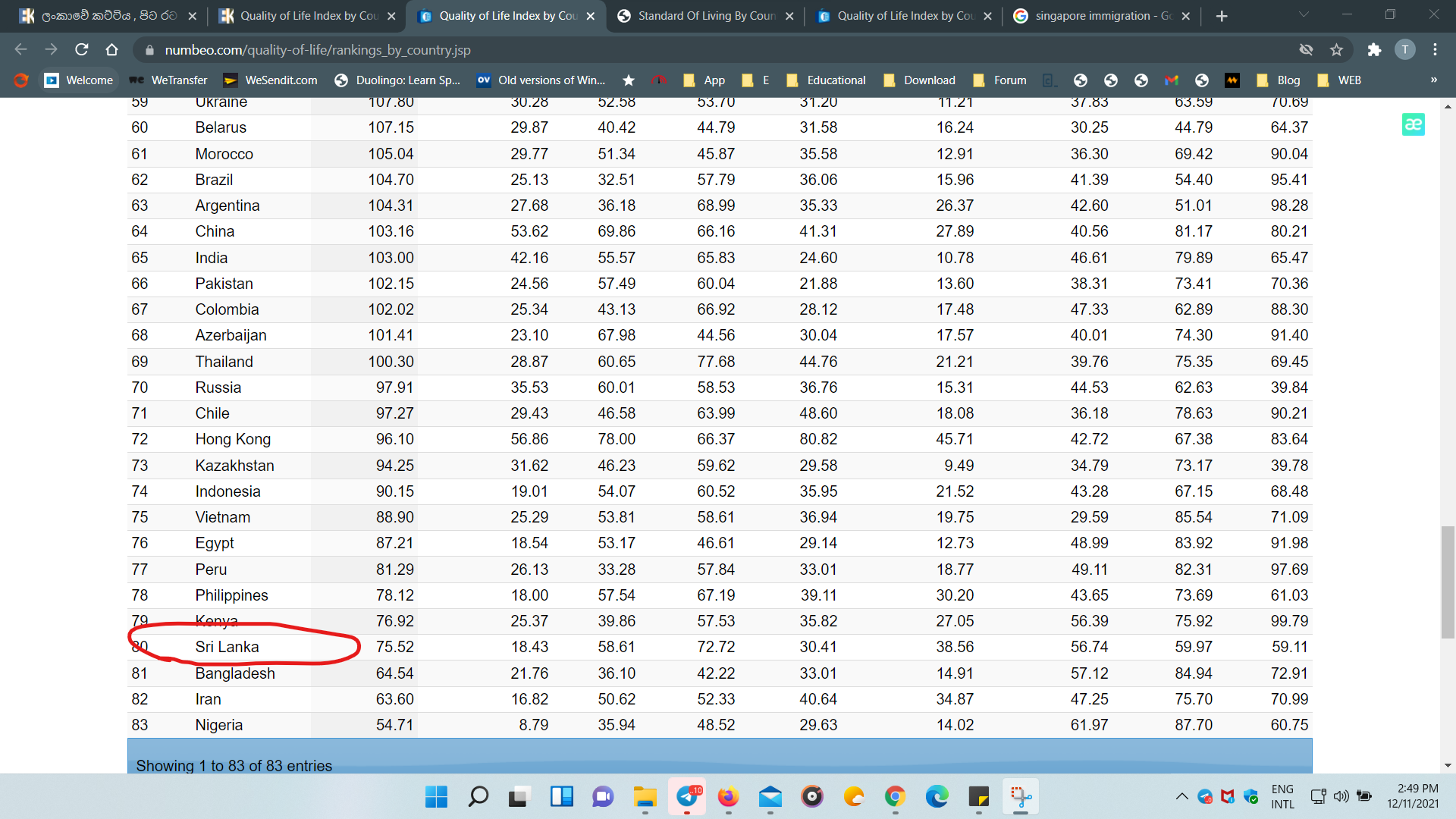Click the page vertical scrollbar thumb
The width and height of the screenshot is (1456, 819).
tap(1448, 582)
